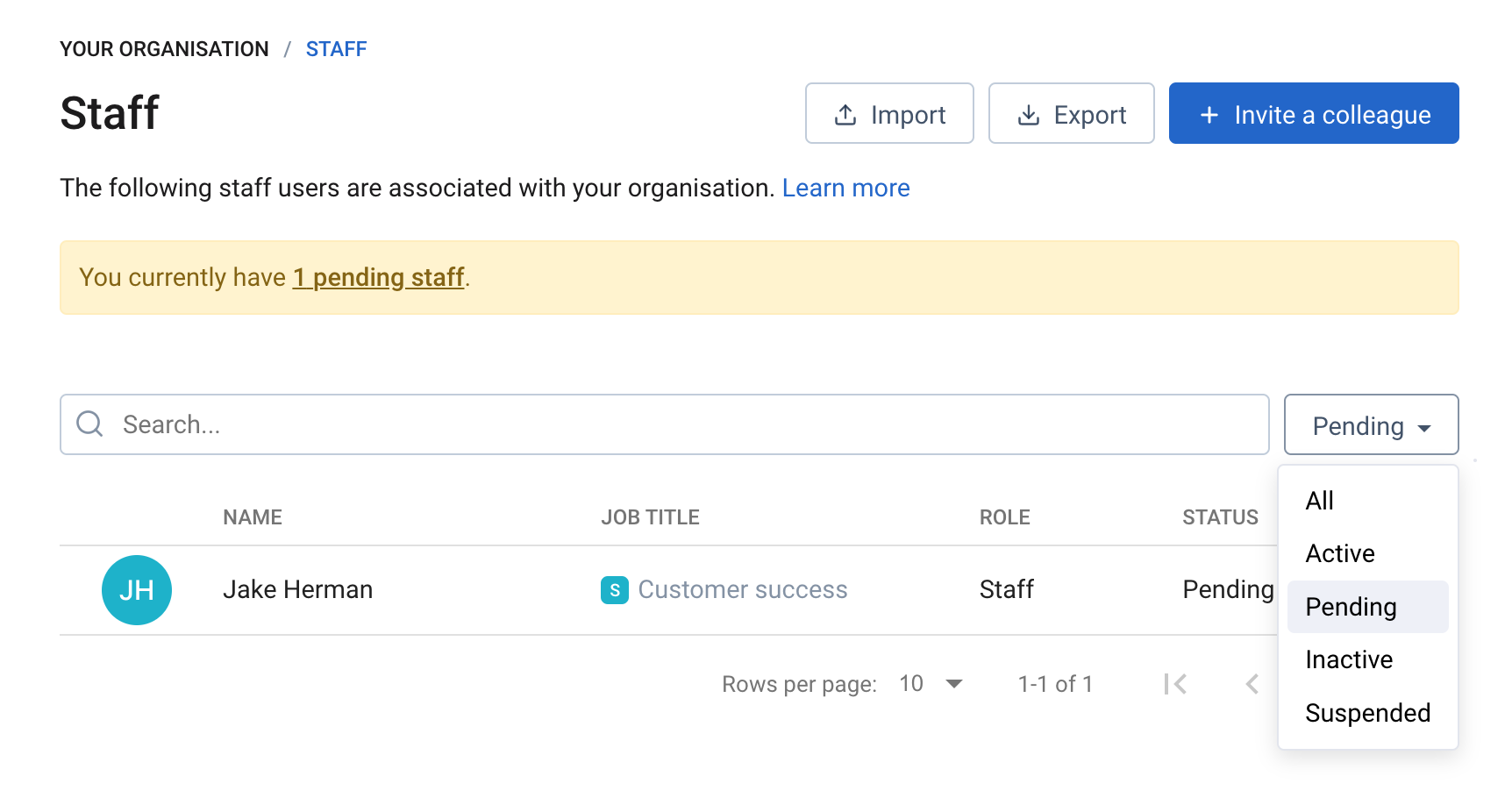1512x812 pixels.
Task: Open the Learn more link
Action: tap(845, 188)
